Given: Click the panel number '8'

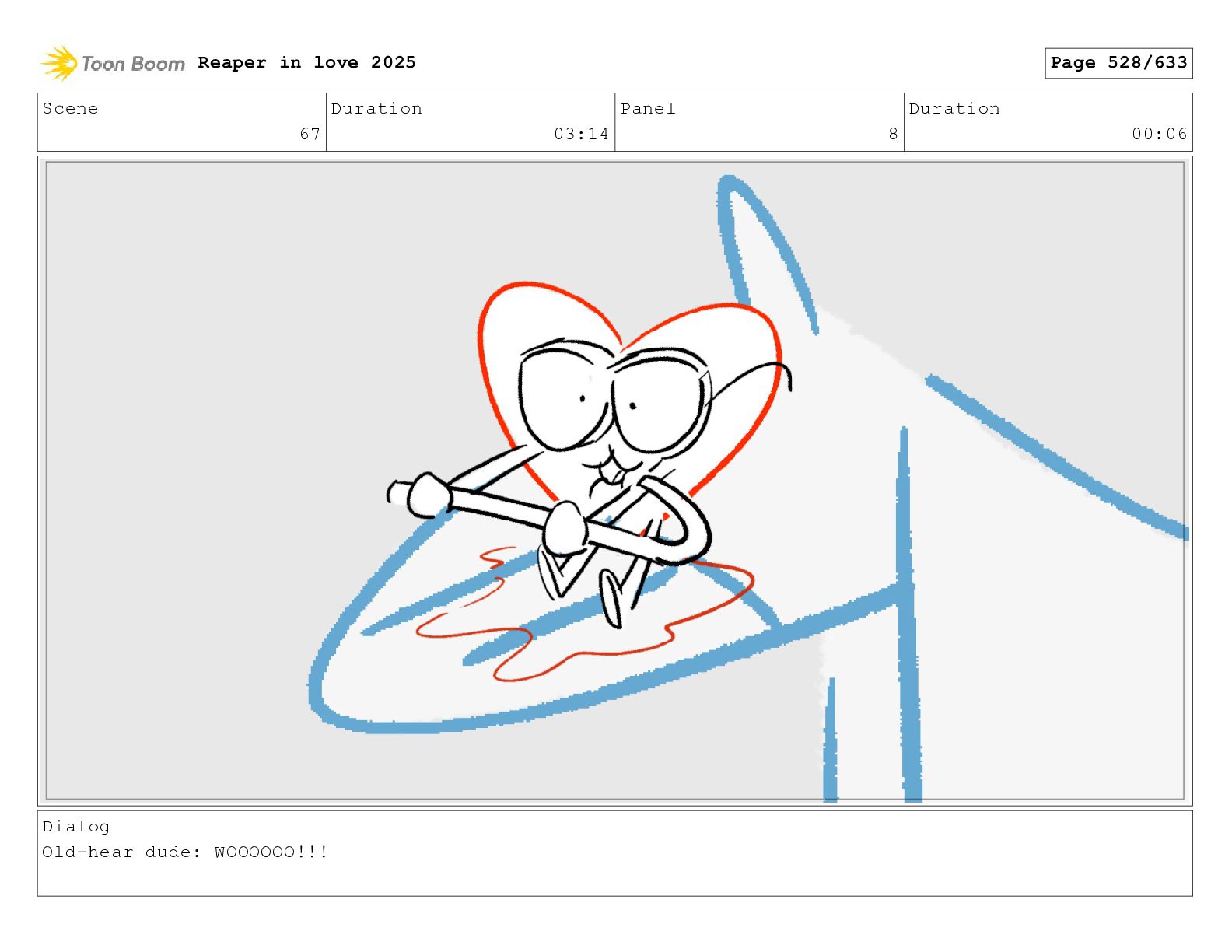Looking at the screenshot, I should coord(894,134).
